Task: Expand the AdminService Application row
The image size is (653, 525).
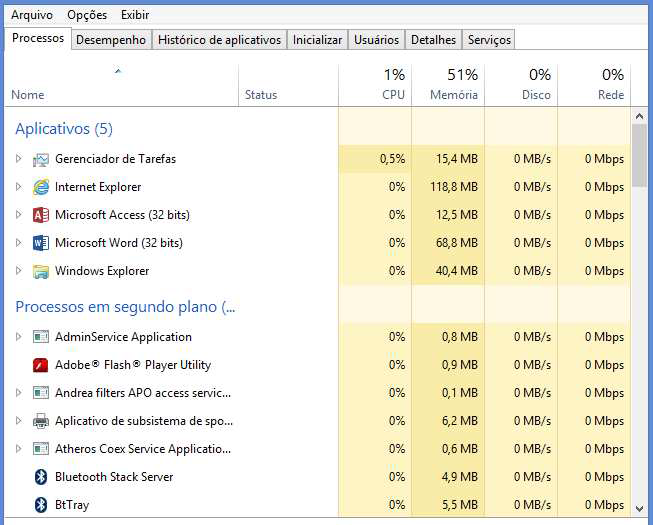Action: pos(18,336)
